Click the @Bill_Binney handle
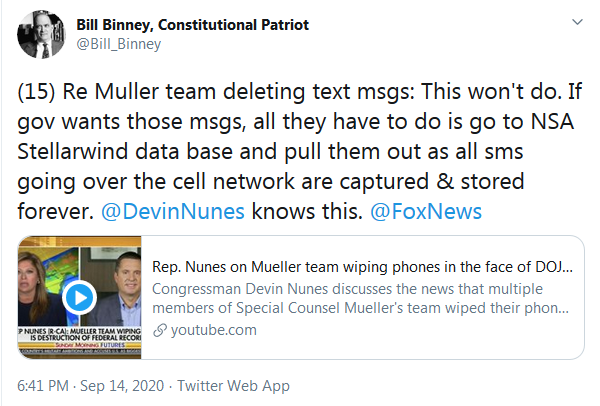This screenshot has height=406, width=600. click(x=117, y=43)
